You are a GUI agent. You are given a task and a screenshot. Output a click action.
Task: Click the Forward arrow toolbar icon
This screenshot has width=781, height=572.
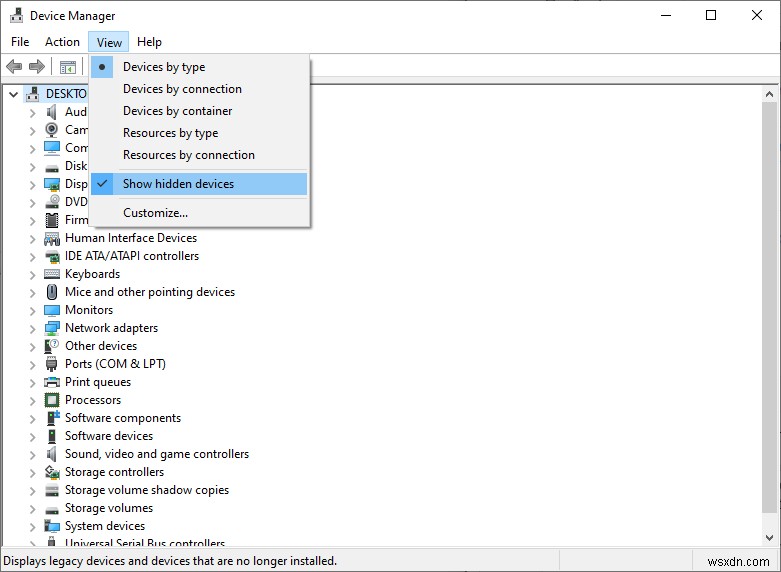click(37, 66)
